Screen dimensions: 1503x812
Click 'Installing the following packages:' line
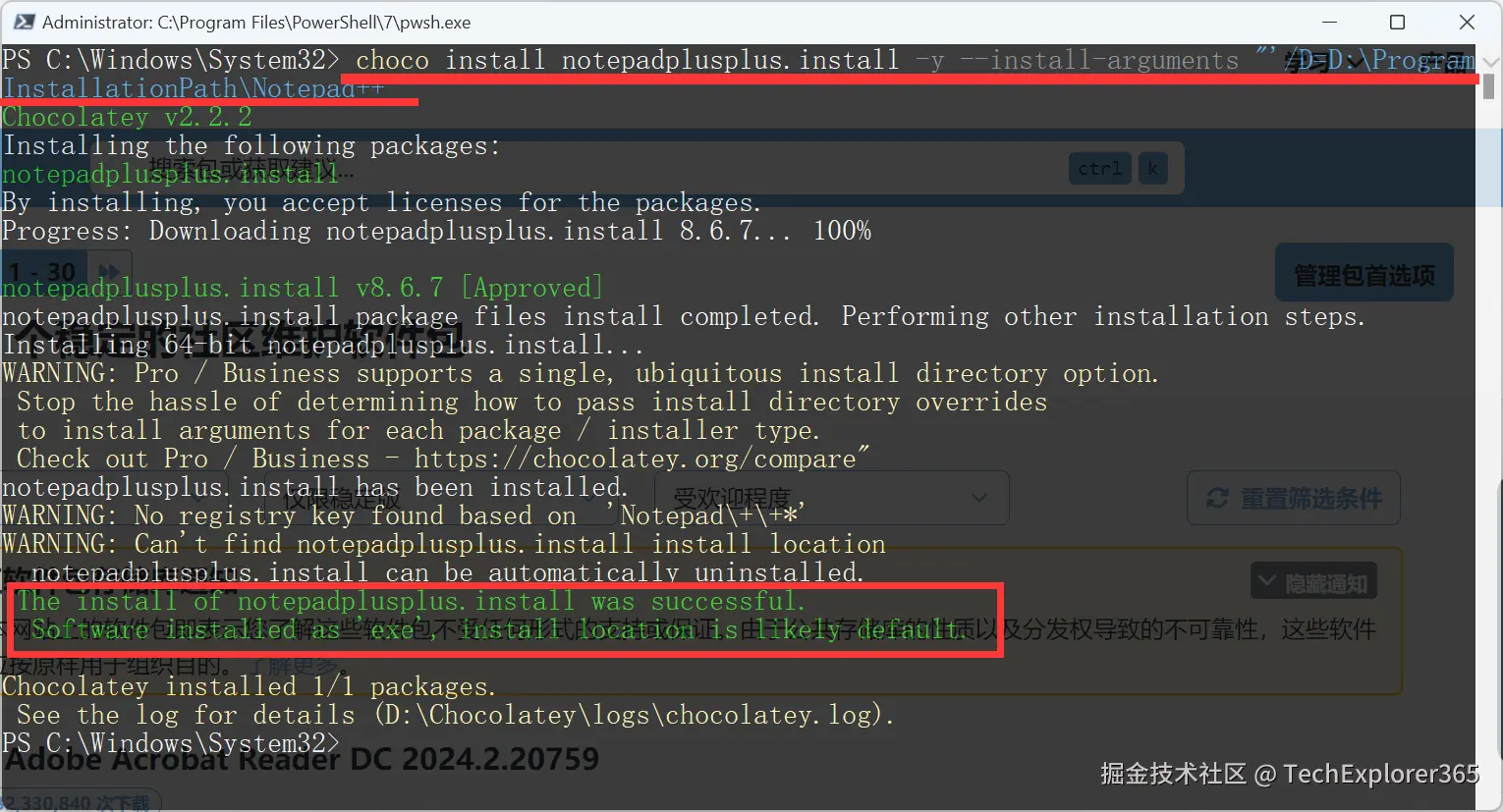(x=251, y=145)
